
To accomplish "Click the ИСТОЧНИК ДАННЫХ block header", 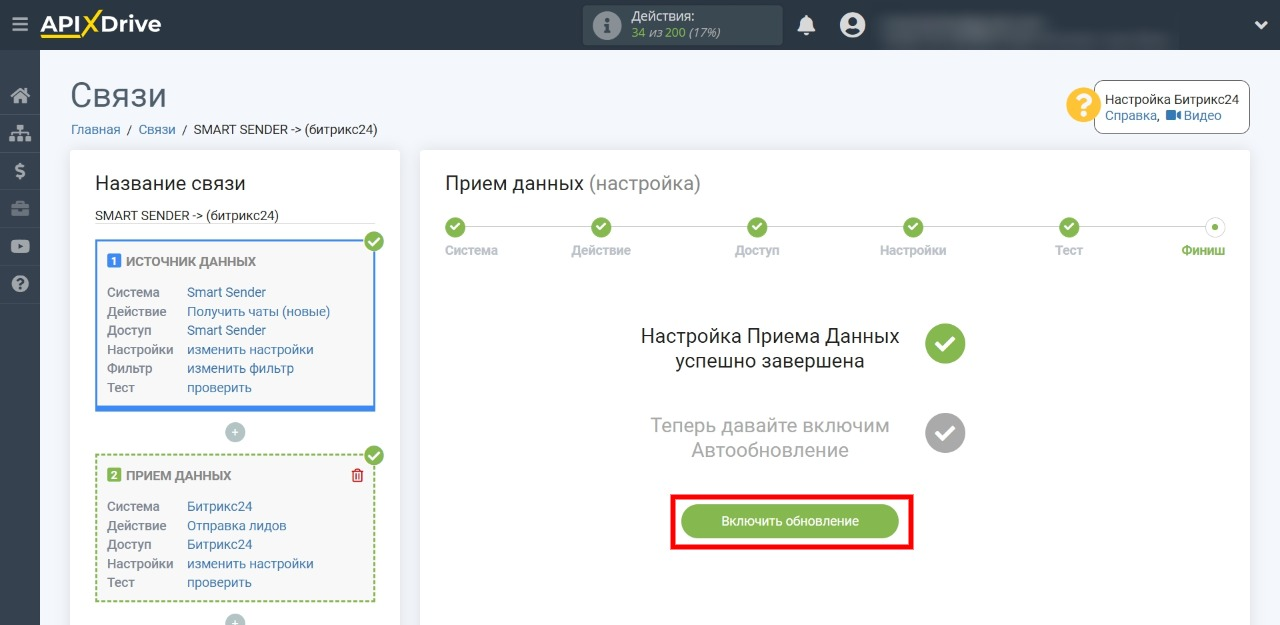I will pos(190,261).
